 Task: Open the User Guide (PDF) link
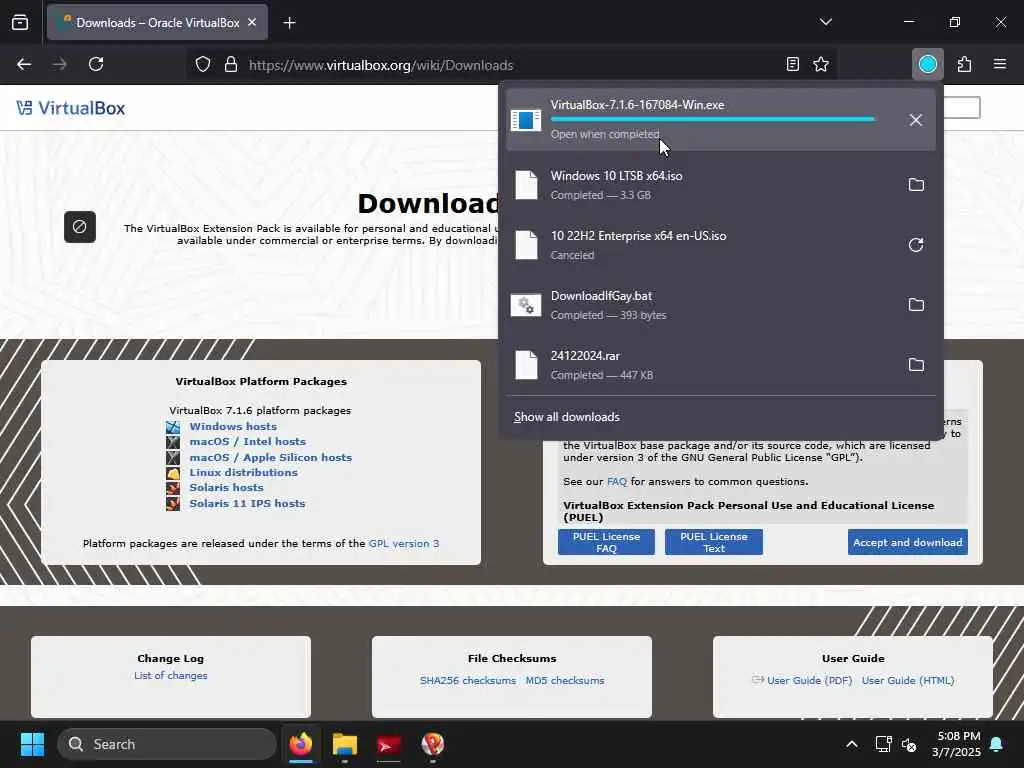(x=809, y=680)
